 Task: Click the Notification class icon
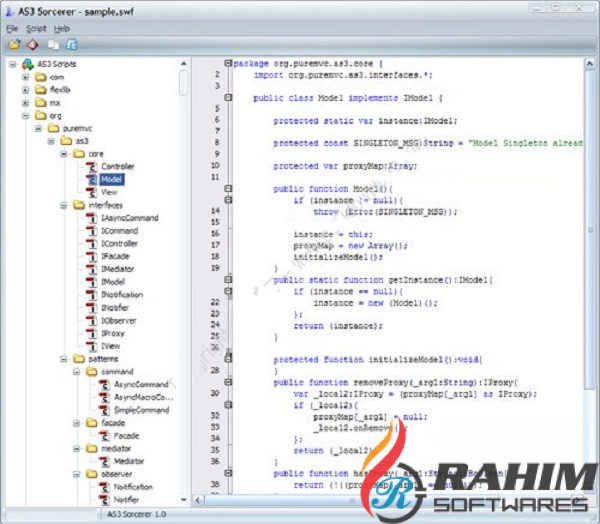coord(104,487)
